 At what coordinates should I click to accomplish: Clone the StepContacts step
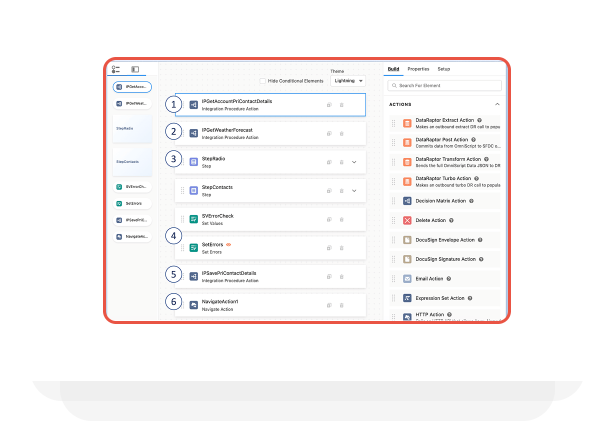coord(329,191)
